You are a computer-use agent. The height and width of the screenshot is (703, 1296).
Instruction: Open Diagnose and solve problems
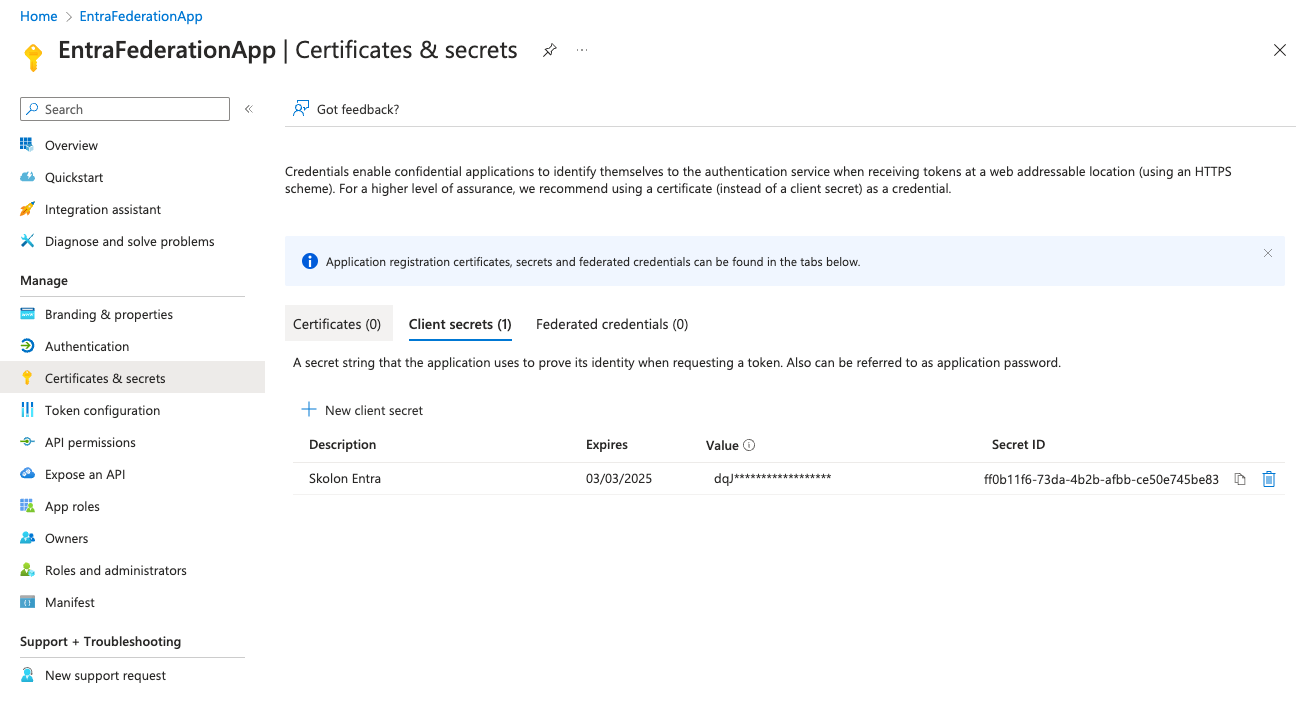pyautogui.click(x=129, y=241)
